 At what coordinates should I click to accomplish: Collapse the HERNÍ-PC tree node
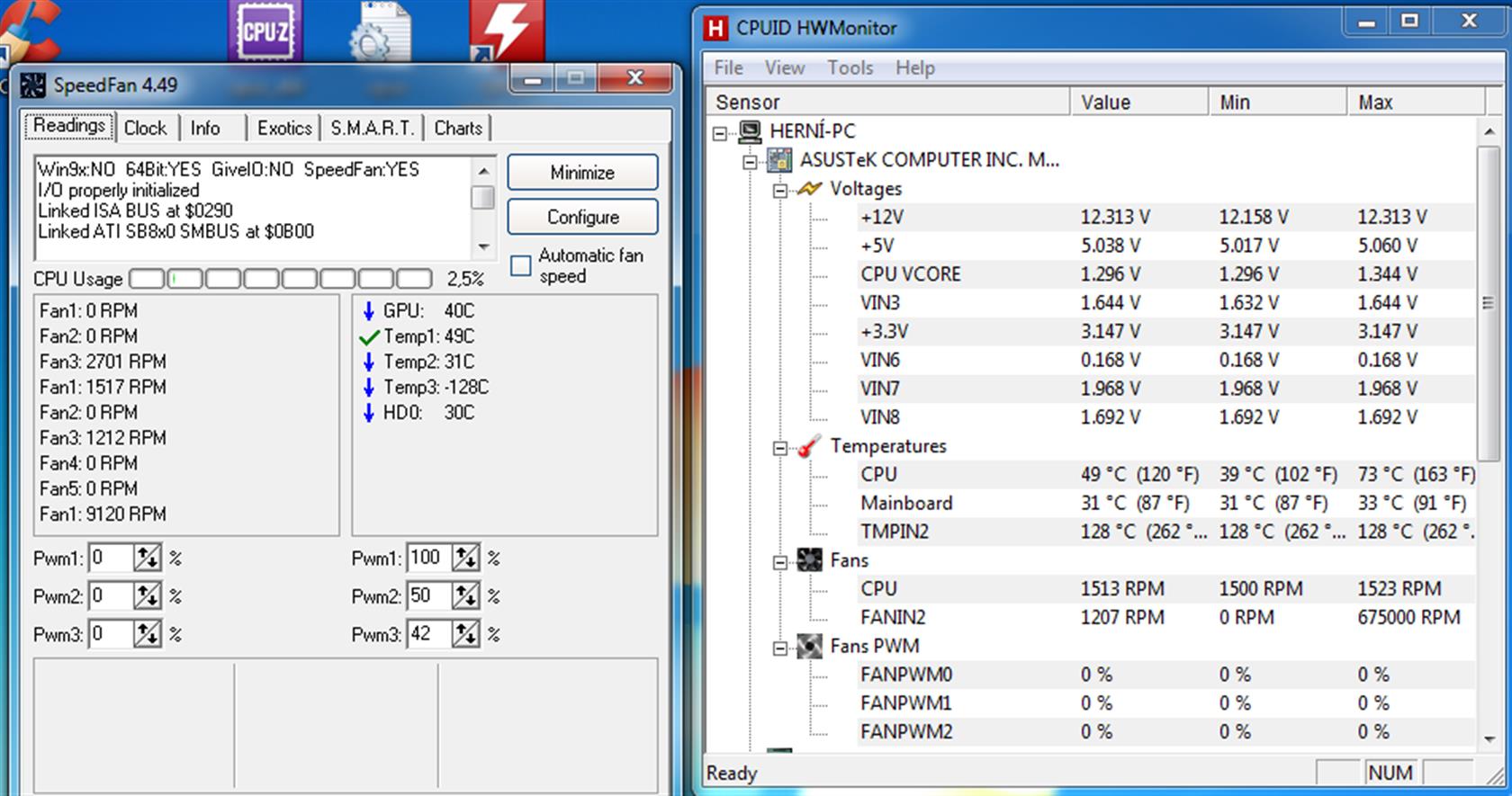719,133
